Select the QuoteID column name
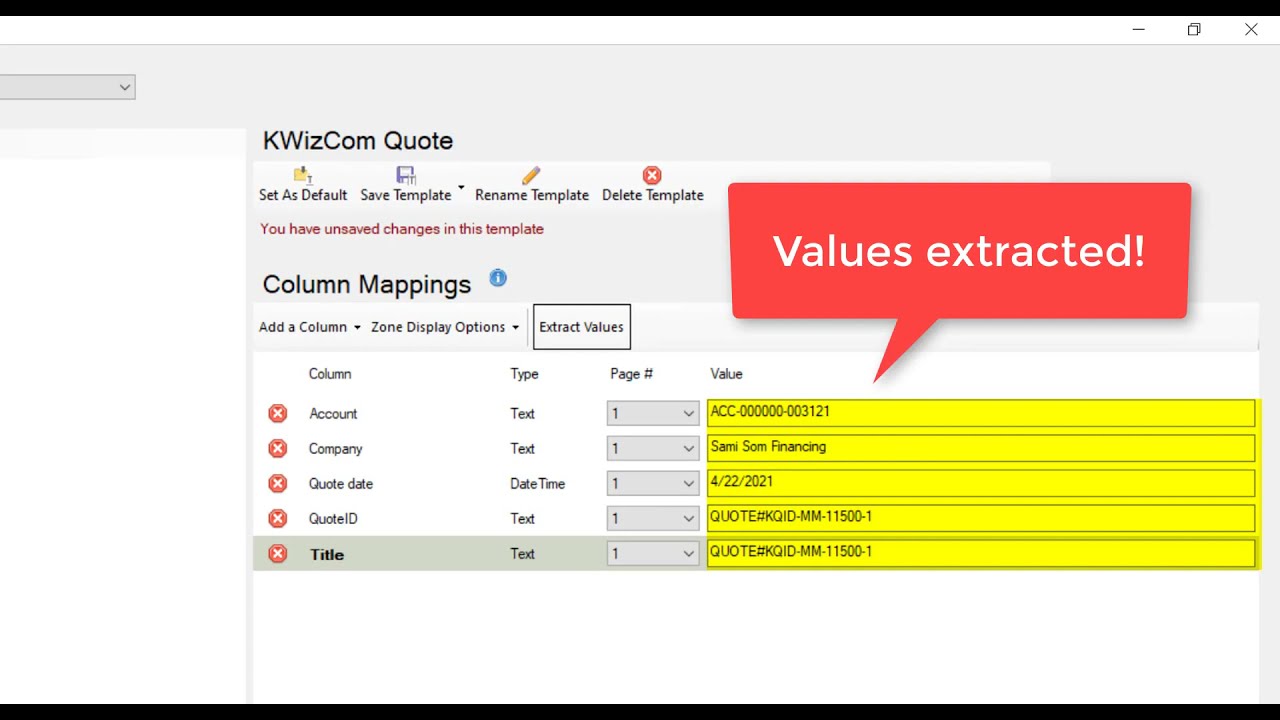This screenshot has width=1280, height=720. (x=333, y=519)
